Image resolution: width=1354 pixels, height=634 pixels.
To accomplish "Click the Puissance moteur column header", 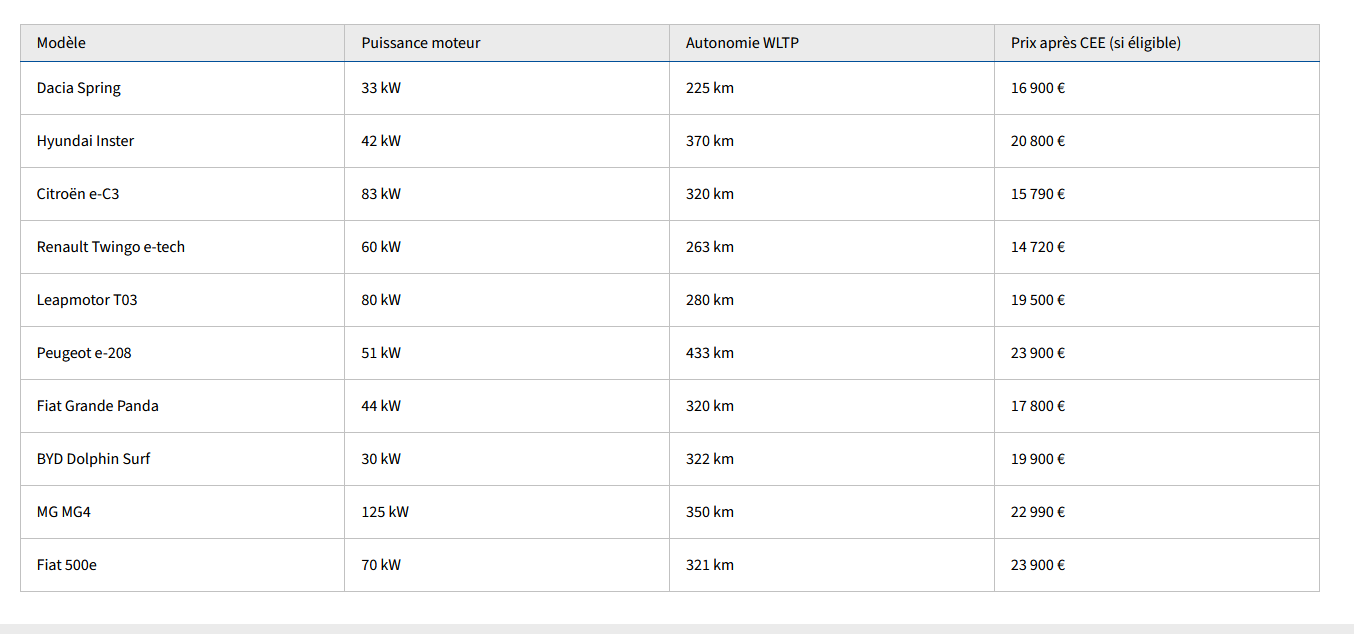I will click(x=420, y=43).
